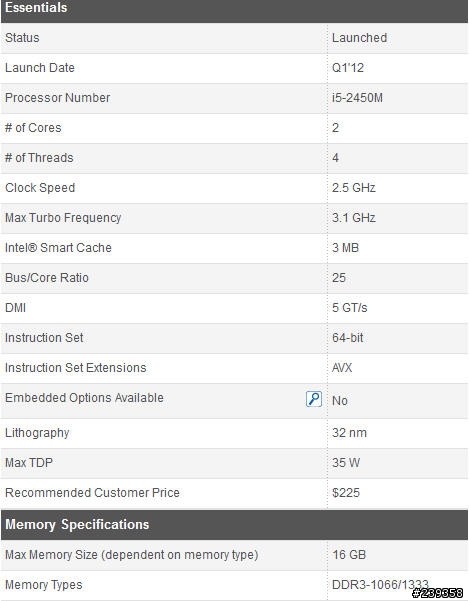Select the AVX extensions value
Image resolution: width=469 pixels, height=601 pixels.
coord(342,368)
